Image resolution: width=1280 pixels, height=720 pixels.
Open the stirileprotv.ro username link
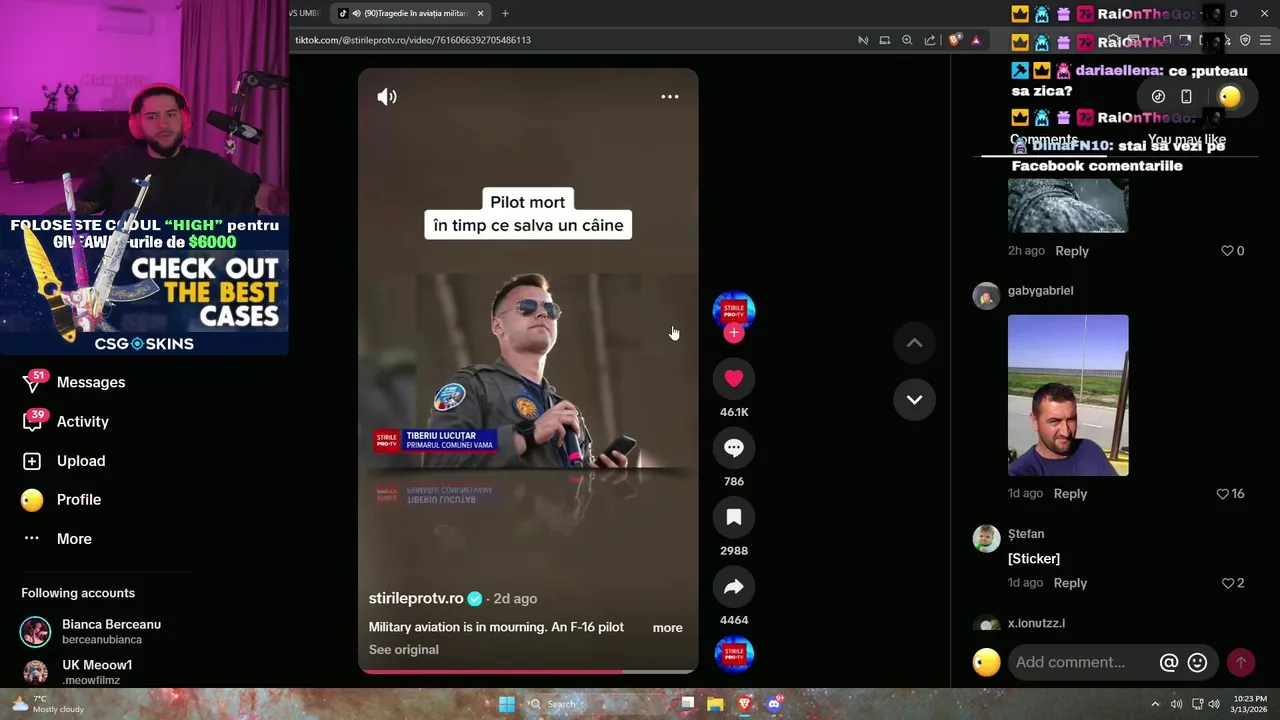tap(416, 598)
